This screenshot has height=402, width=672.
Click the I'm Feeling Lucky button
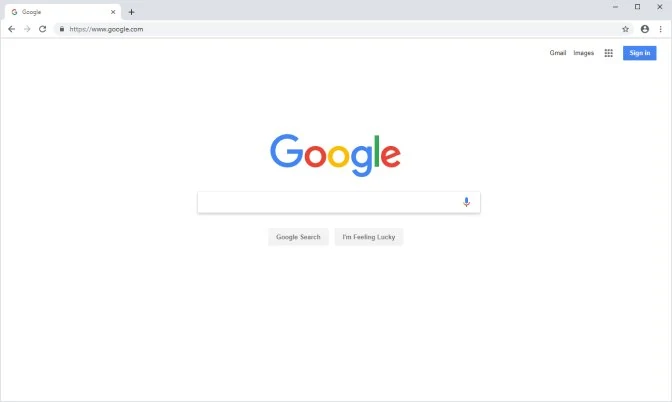[x=369, y=237]
